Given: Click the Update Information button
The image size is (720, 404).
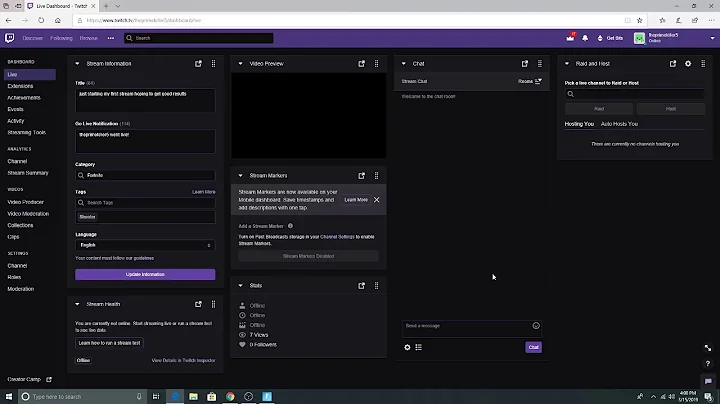Looking at the screenshot, I should 145,274.
